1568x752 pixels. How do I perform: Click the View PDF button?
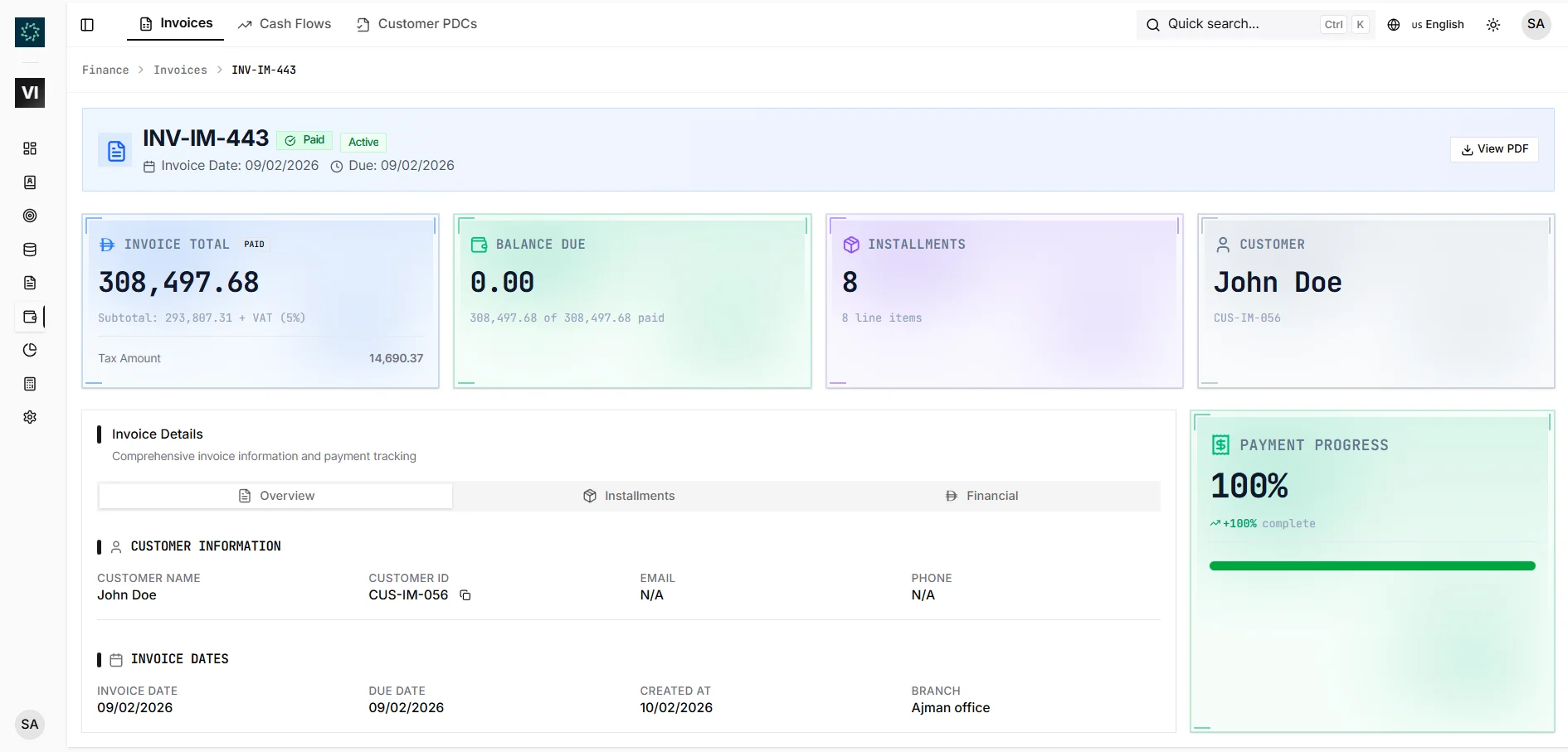pos(1494,149)
